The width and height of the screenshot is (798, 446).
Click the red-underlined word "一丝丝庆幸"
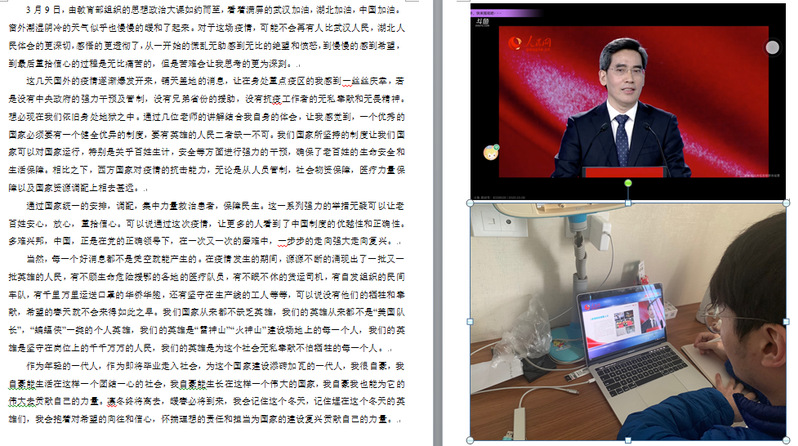[x=365, y=81]
